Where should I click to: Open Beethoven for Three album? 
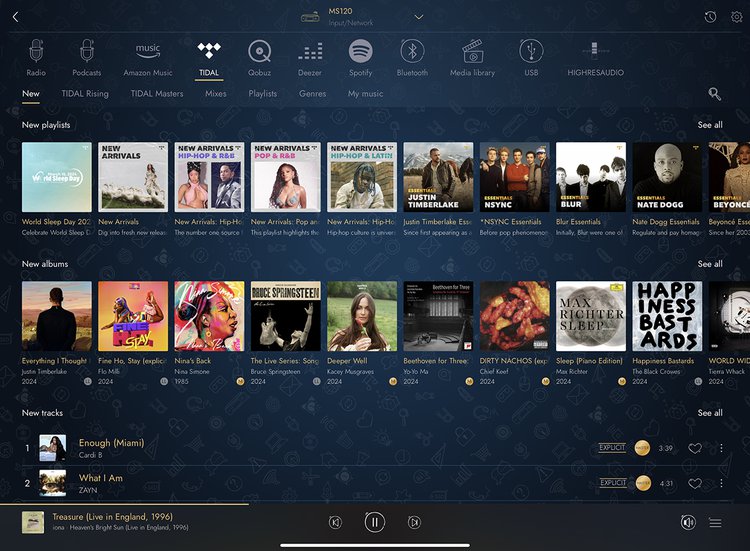click(x=438, y=316)
